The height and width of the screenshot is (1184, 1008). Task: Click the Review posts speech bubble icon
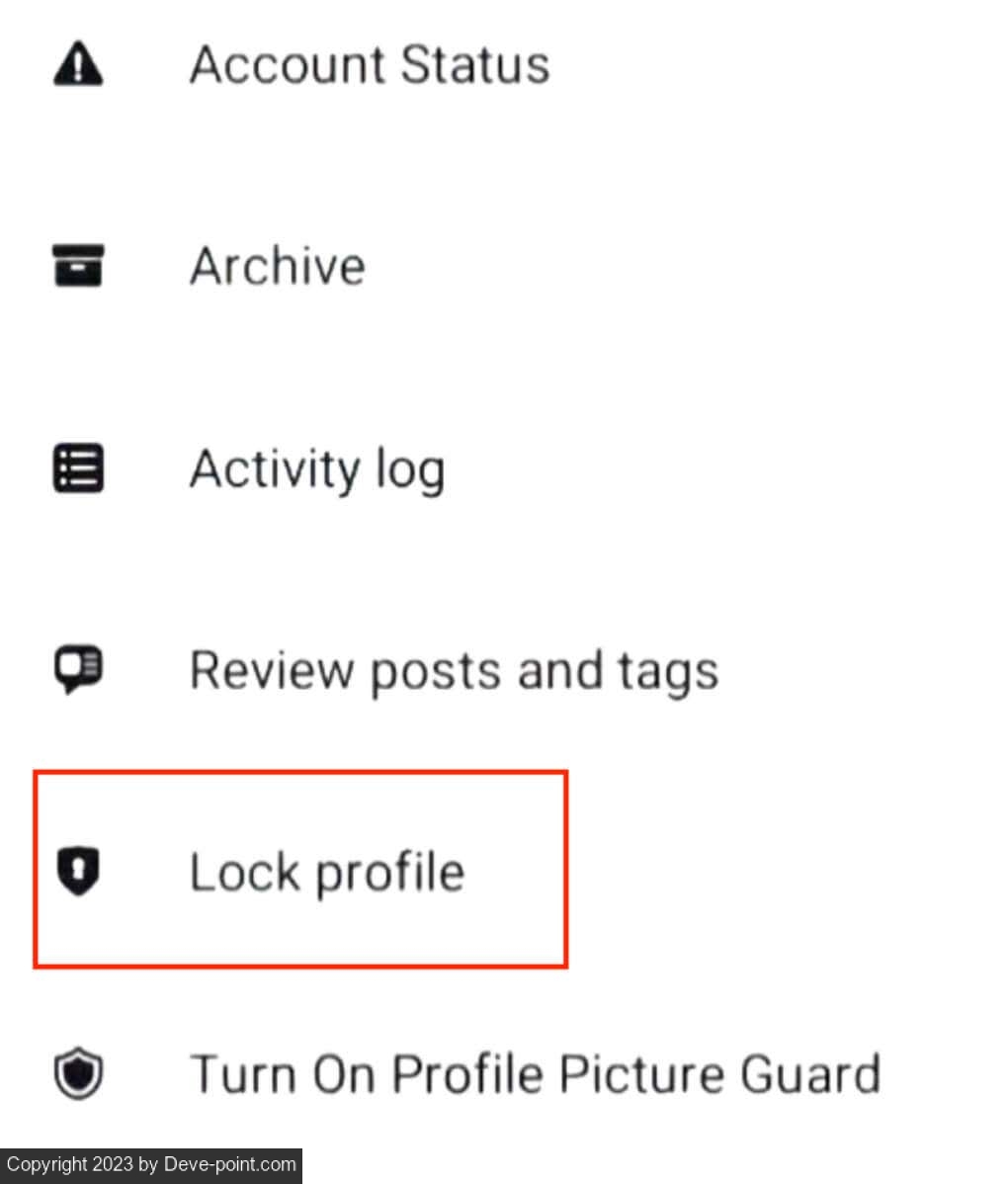pyautogui.click(x=77, y=670)
